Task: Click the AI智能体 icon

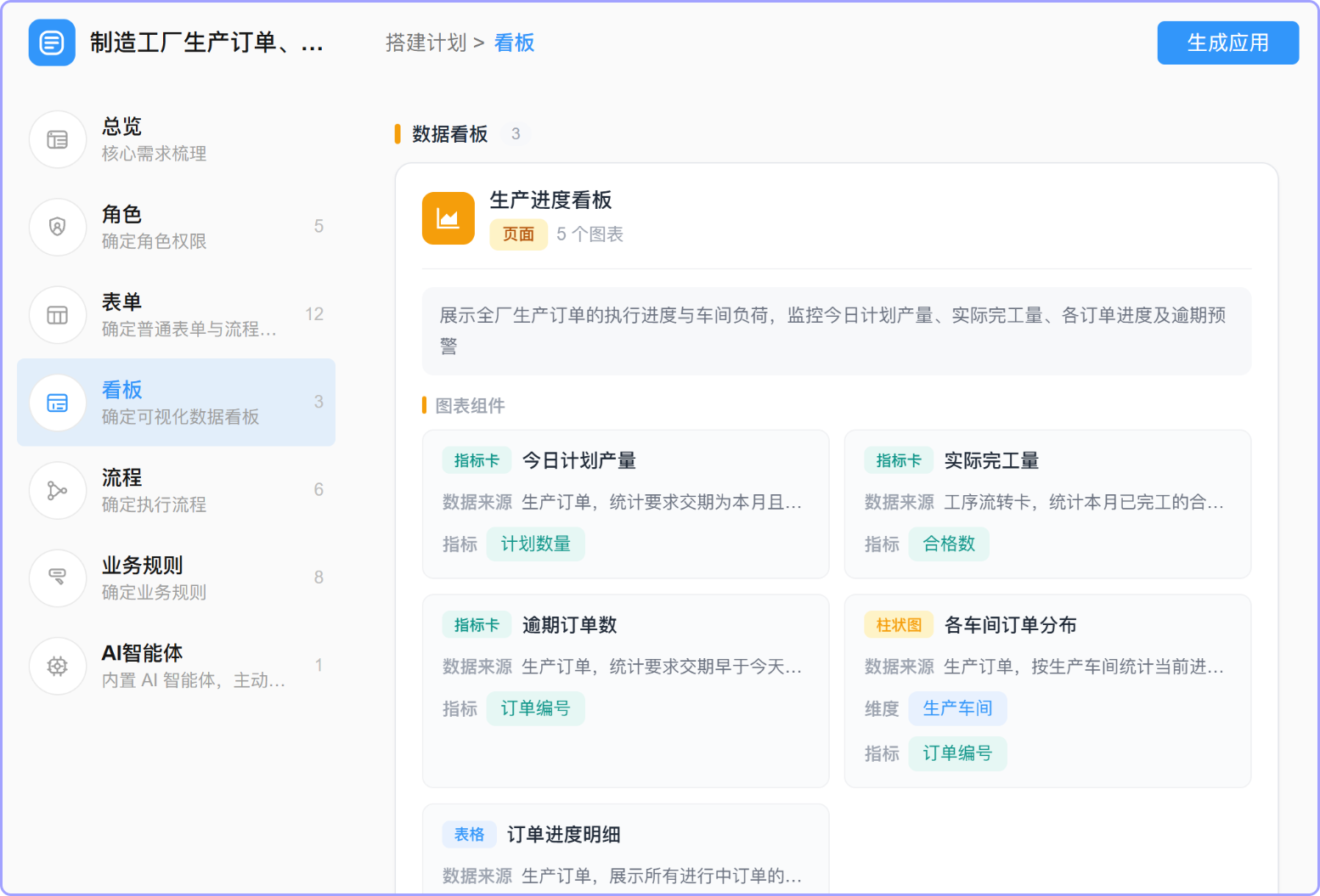Action: click(x=58, y=666)
